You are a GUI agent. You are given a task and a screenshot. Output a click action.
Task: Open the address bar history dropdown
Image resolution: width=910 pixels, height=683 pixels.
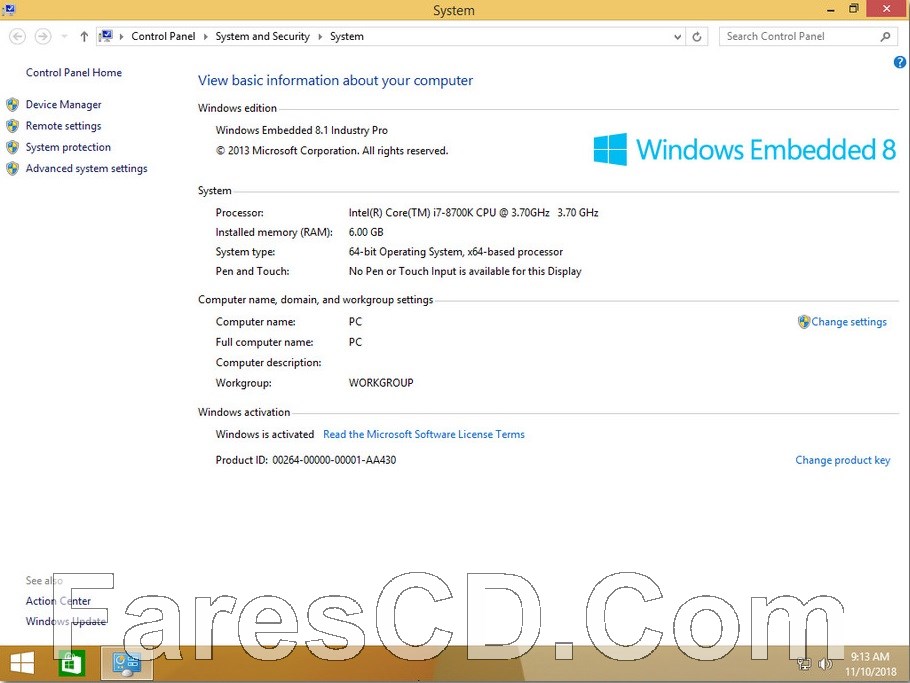(x=677, y=37)
